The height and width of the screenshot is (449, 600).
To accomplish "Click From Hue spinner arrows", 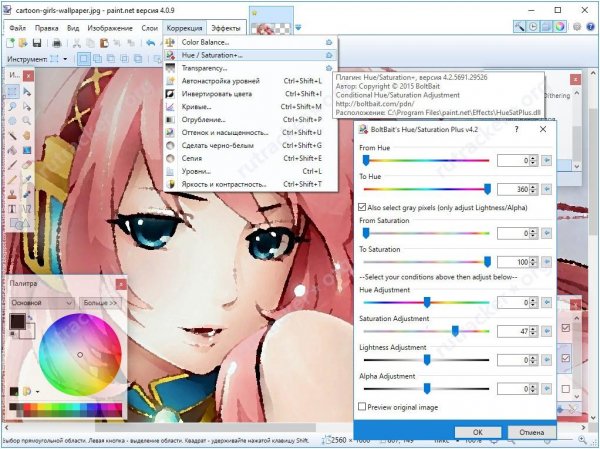I will pyautogui.click(x=534, y=160).
